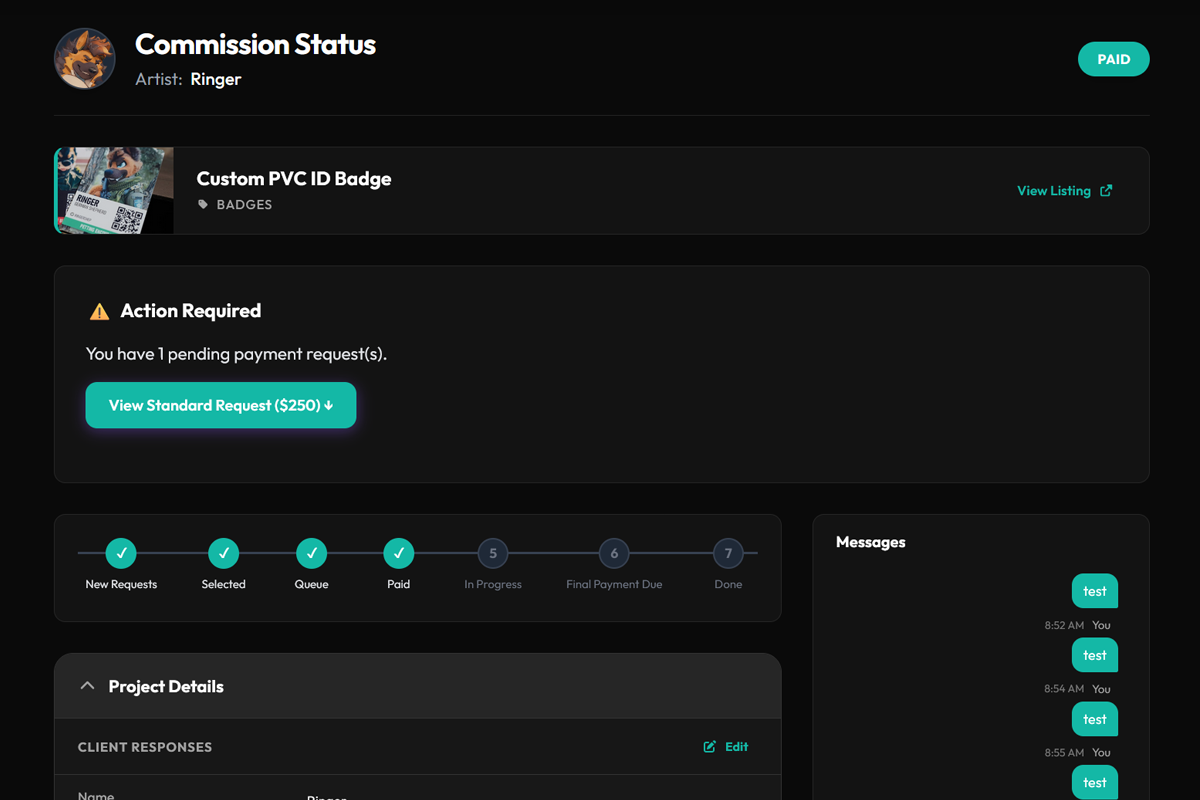The height and width of the screenshot is (800, 1200).
Task: Select the Queue step checkmark
Action: tap(311, 552)
